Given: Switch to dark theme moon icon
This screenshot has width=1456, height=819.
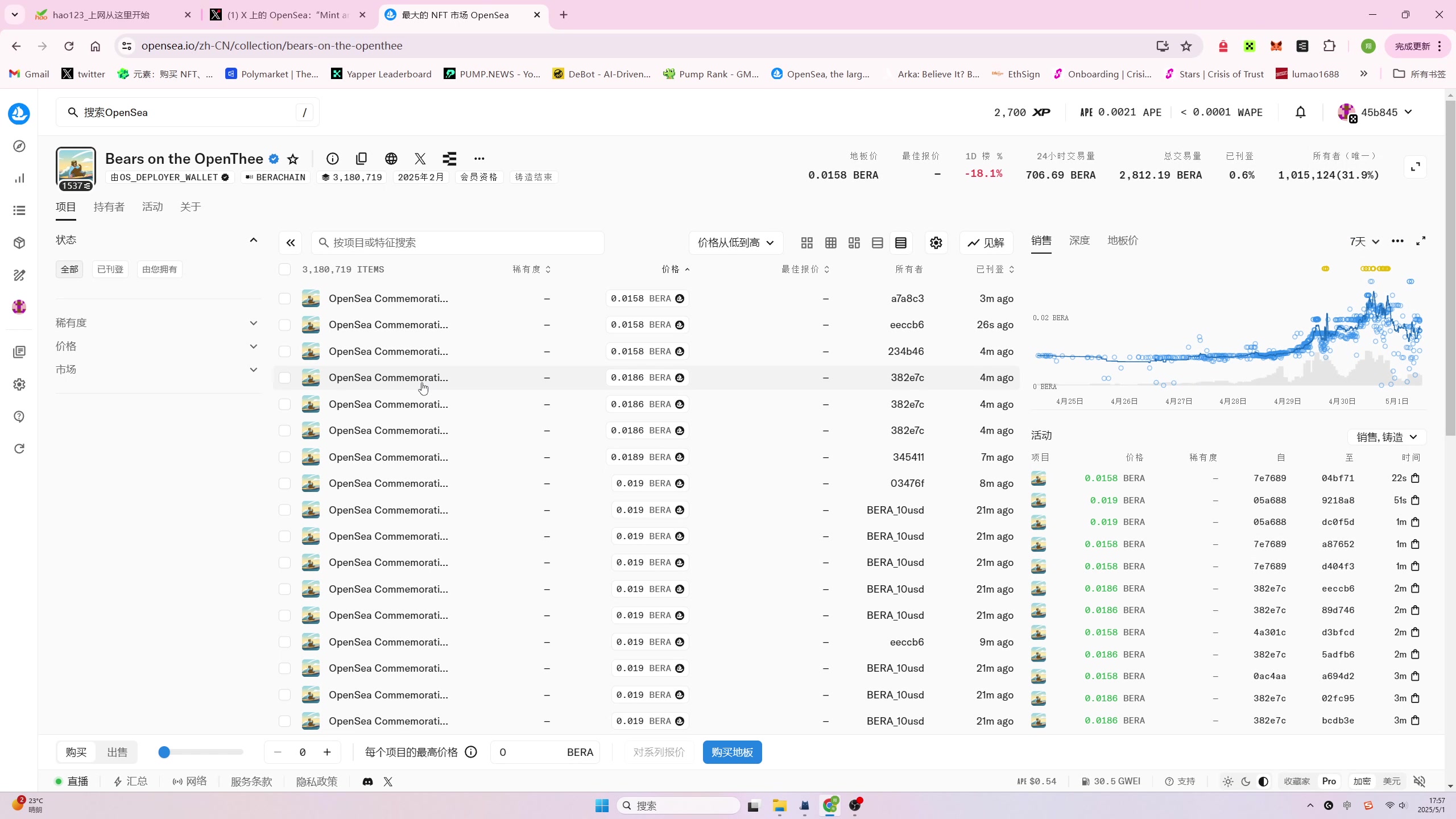Looking at the screenshot, I should (x=1246, y=782).
